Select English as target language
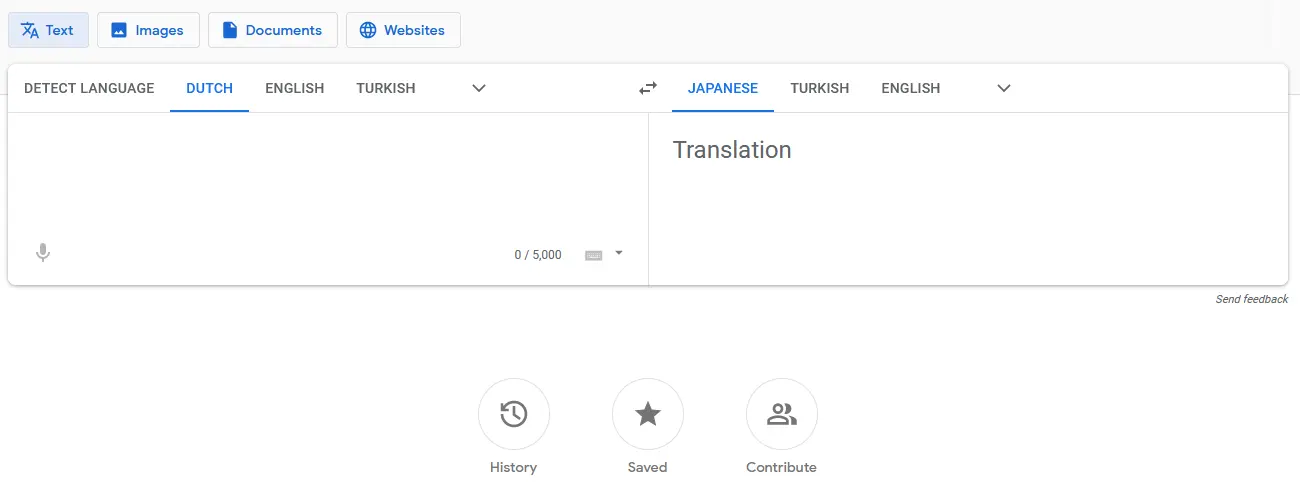 [910, 88]
